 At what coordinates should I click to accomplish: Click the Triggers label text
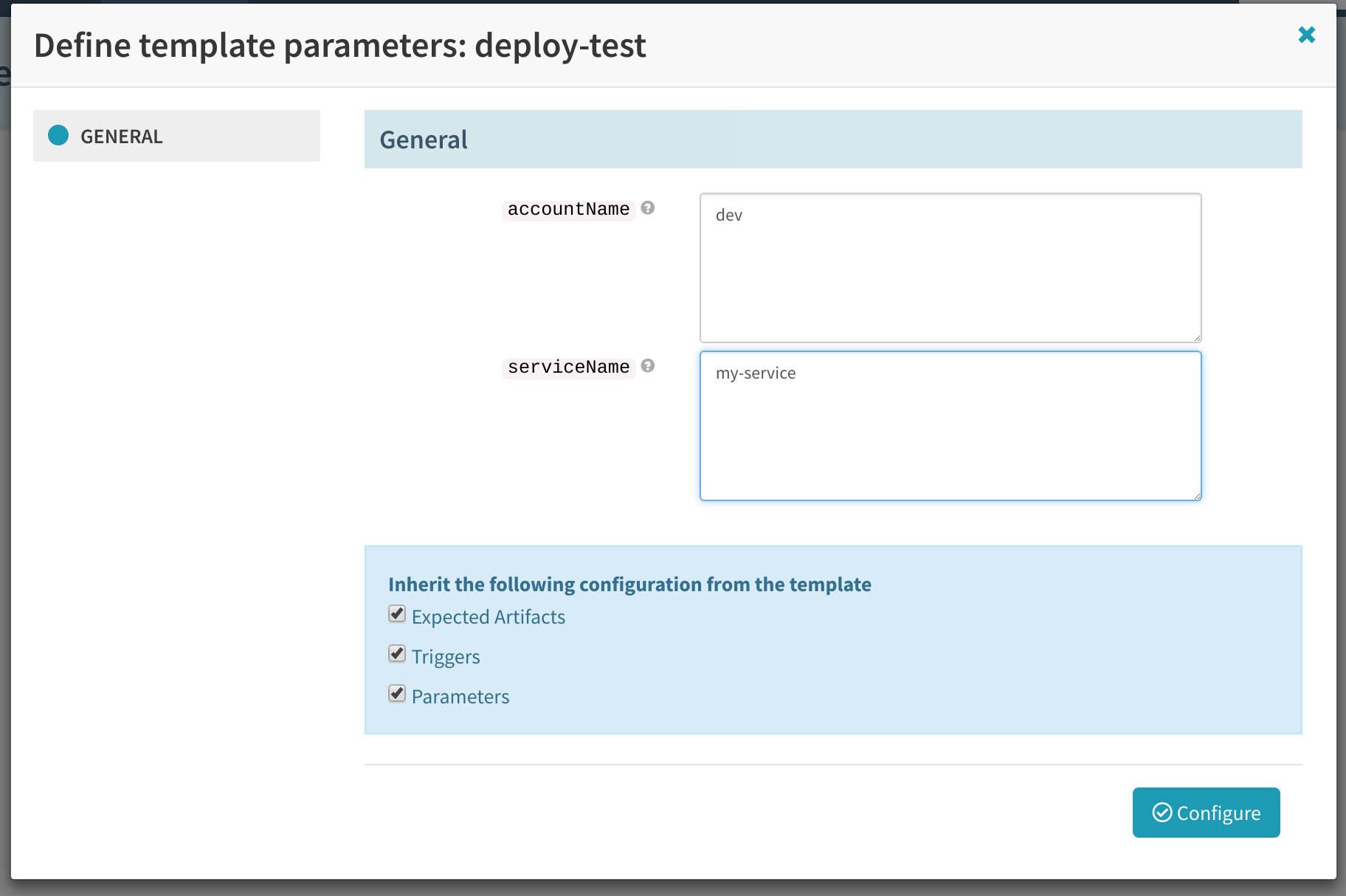tap(446, 657)
